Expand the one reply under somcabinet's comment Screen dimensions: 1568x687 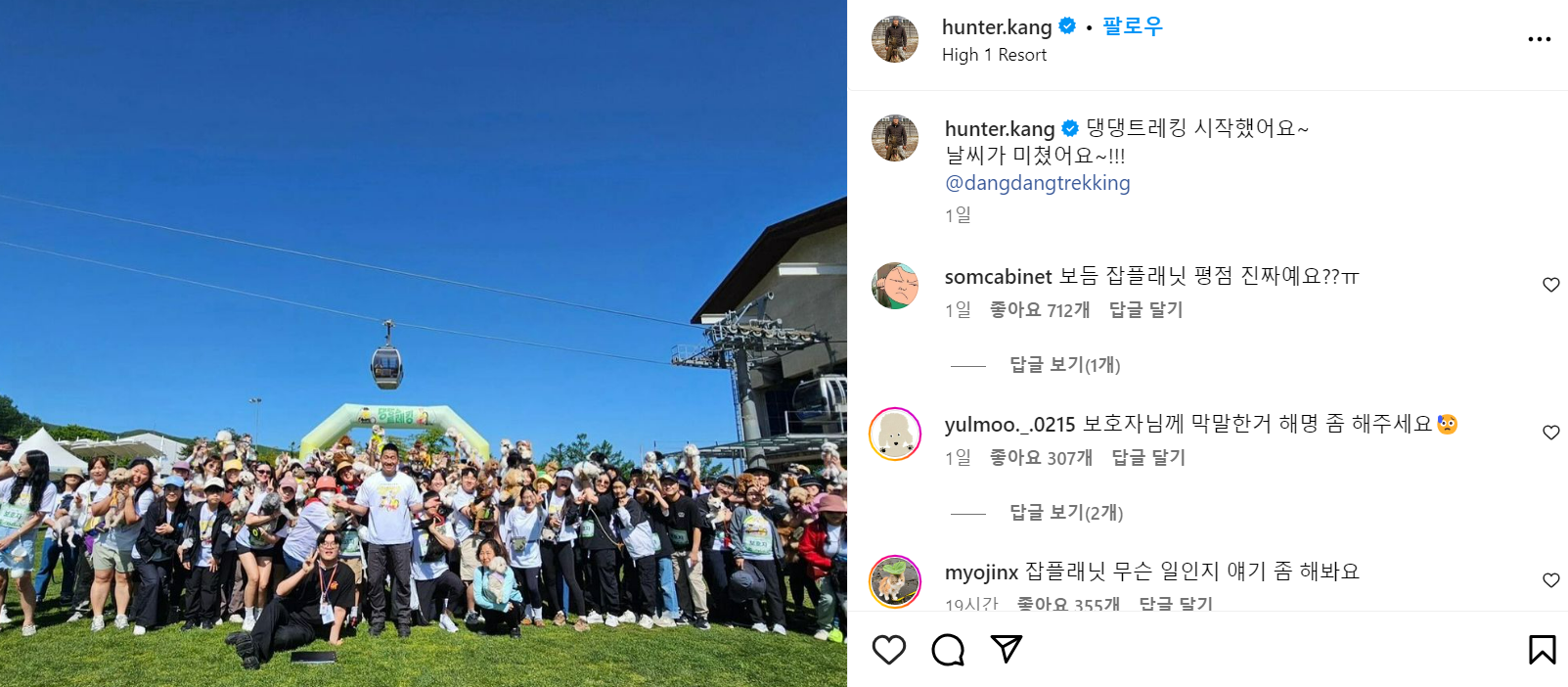1064,365
